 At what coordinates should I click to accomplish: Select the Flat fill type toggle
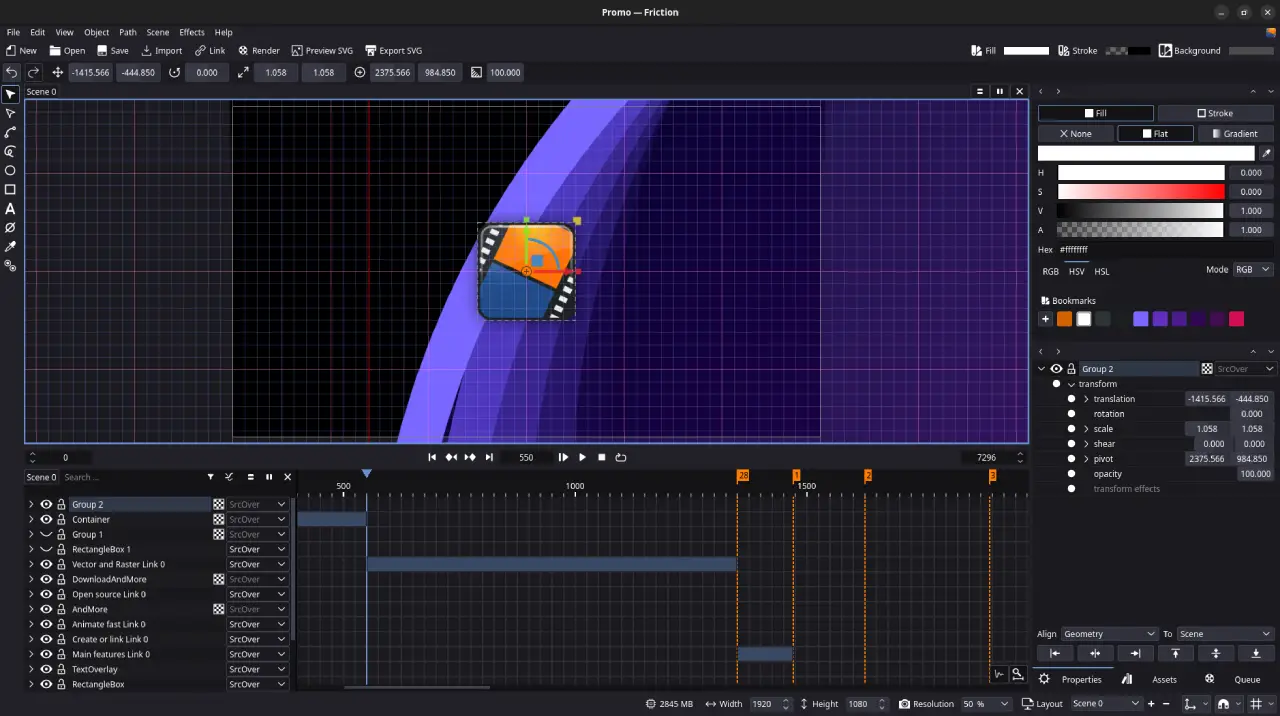point(1157,133)
